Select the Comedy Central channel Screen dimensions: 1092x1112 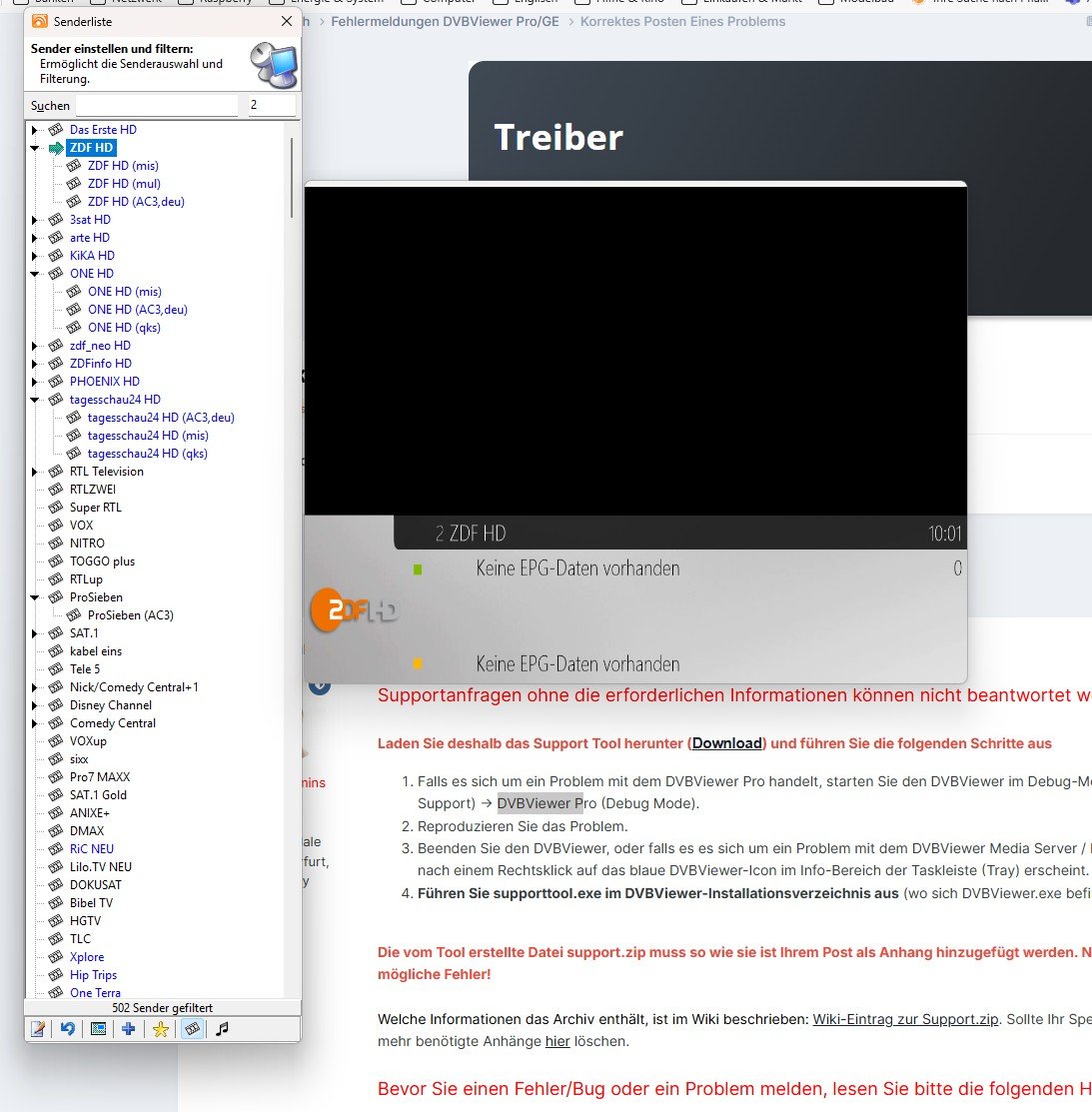tap(113, 722)
